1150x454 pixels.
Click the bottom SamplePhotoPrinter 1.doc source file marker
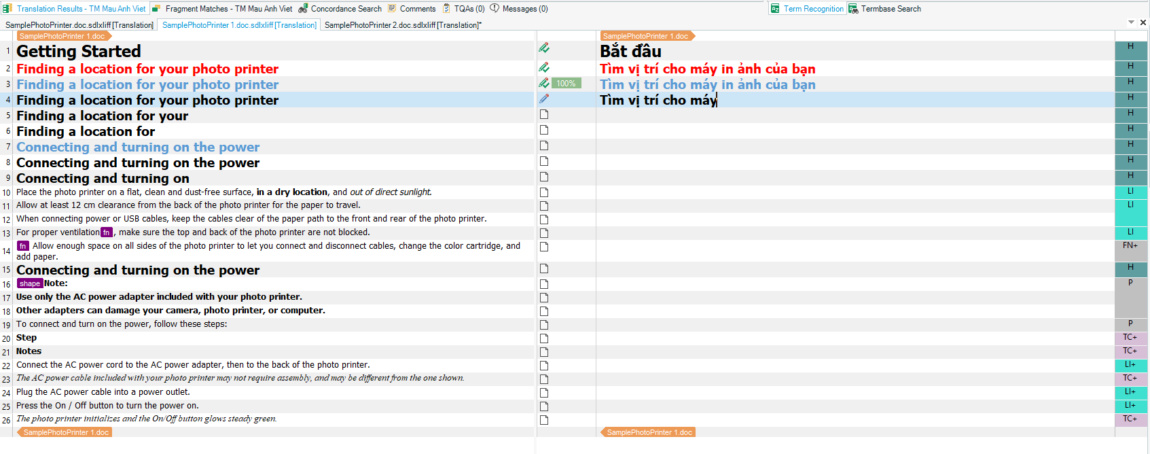coord(65,433)
